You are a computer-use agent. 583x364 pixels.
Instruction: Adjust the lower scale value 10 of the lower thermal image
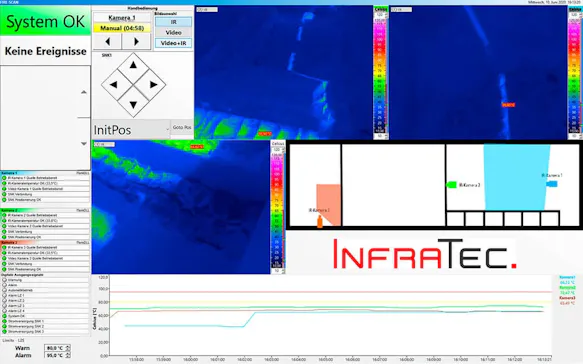click(x=277, y=271)
